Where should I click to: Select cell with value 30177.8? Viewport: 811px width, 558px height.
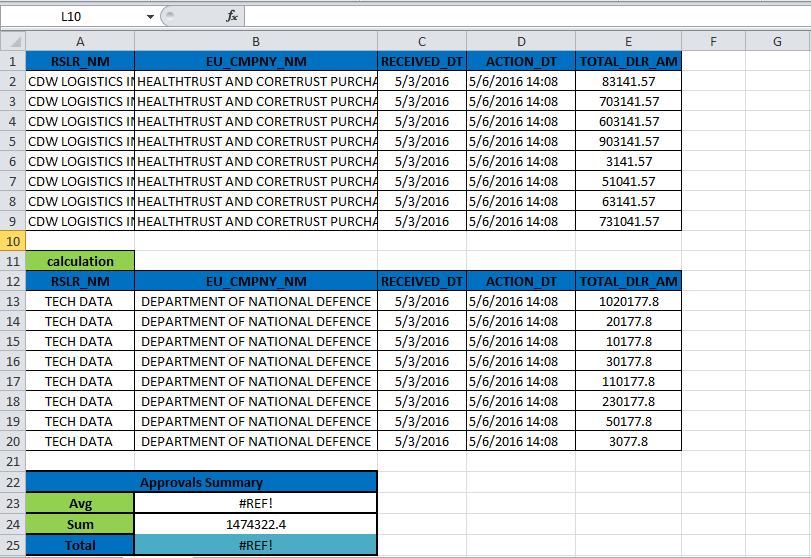628,361
